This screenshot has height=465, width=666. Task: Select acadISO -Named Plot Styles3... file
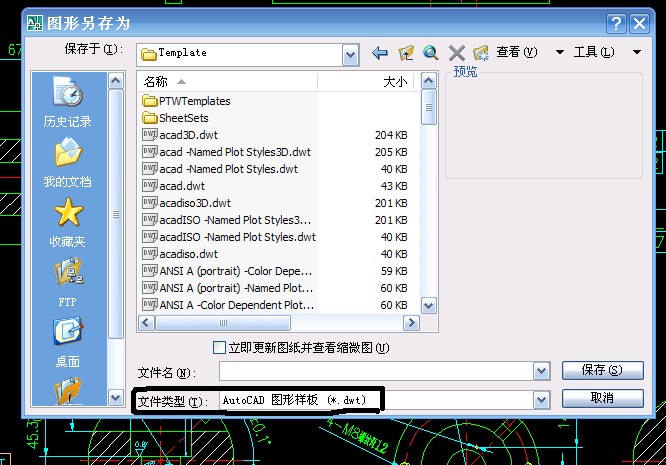tap(227, 220)
